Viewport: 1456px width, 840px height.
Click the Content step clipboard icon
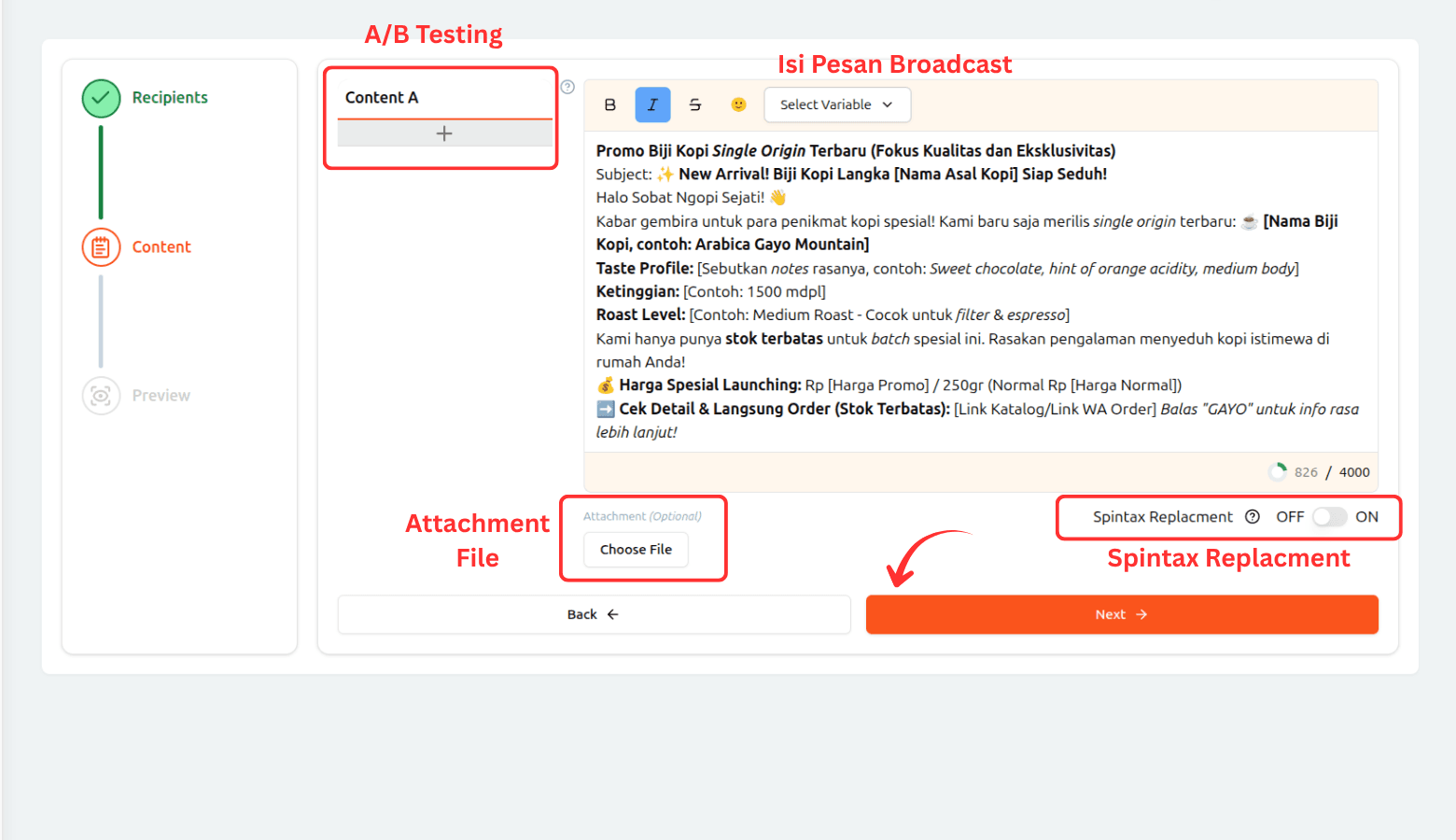[101, 247]
